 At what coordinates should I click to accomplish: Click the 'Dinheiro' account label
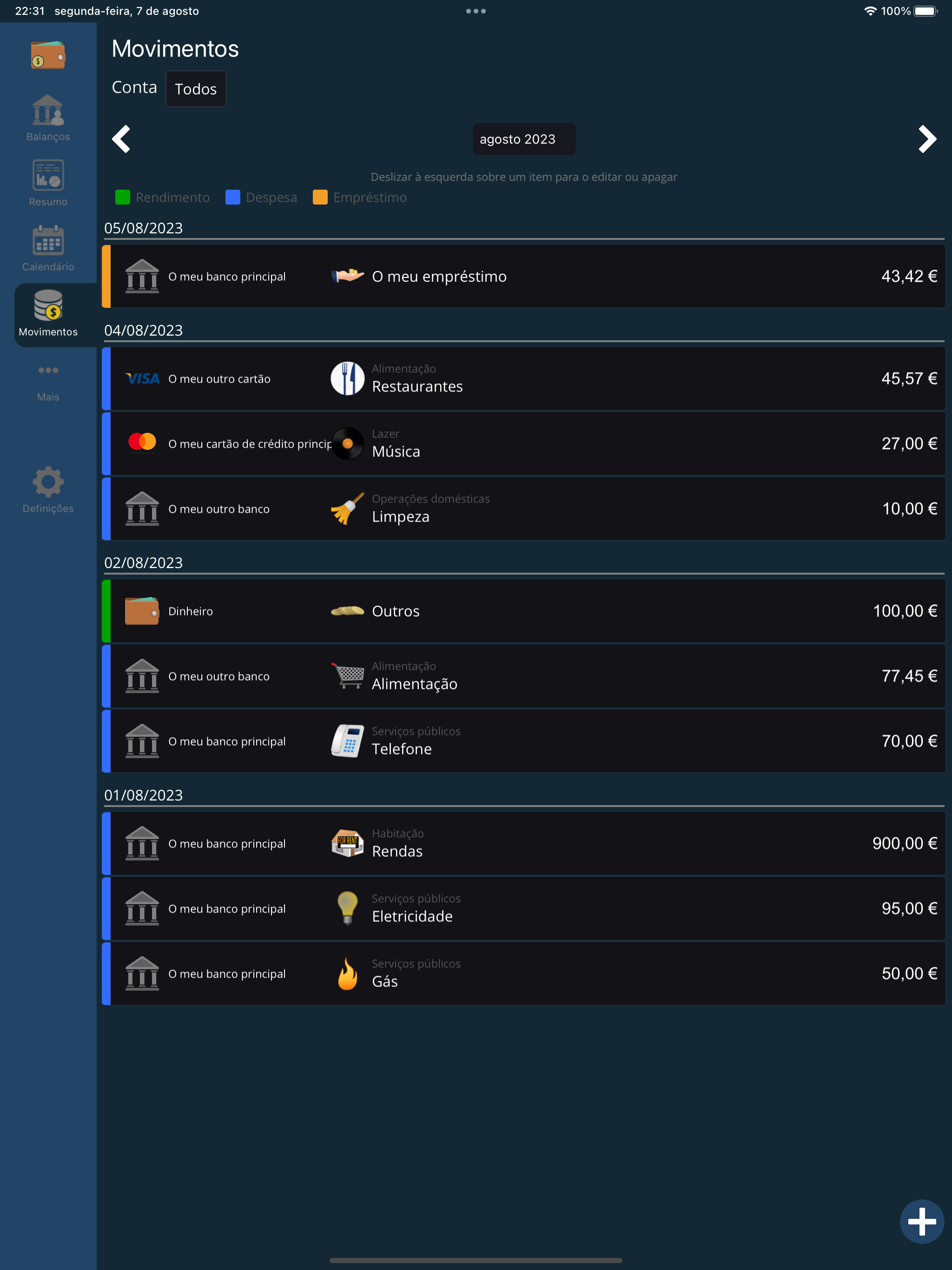(191, 611)
